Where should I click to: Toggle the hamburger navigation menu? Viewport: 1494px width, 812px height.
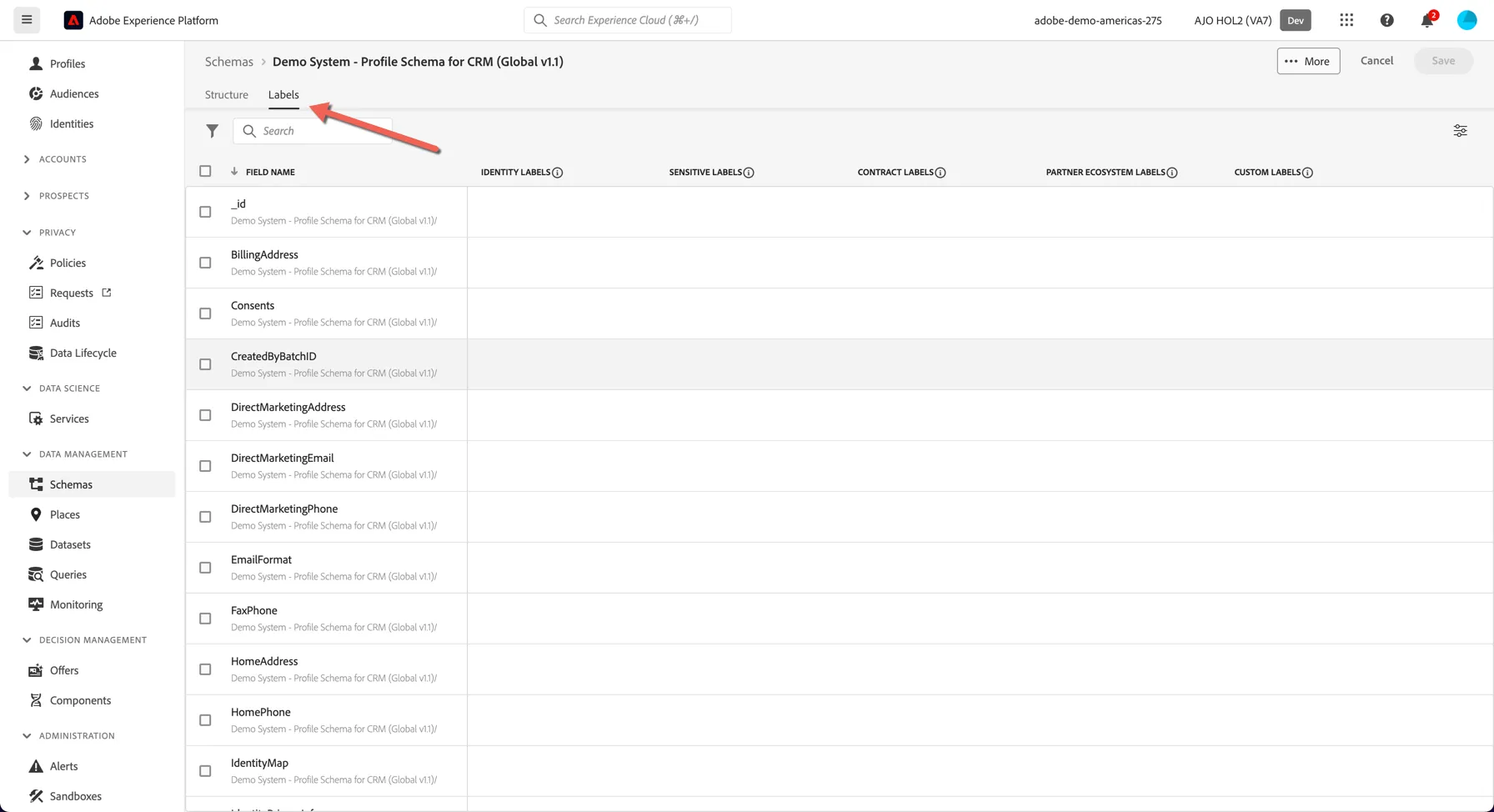27,20
